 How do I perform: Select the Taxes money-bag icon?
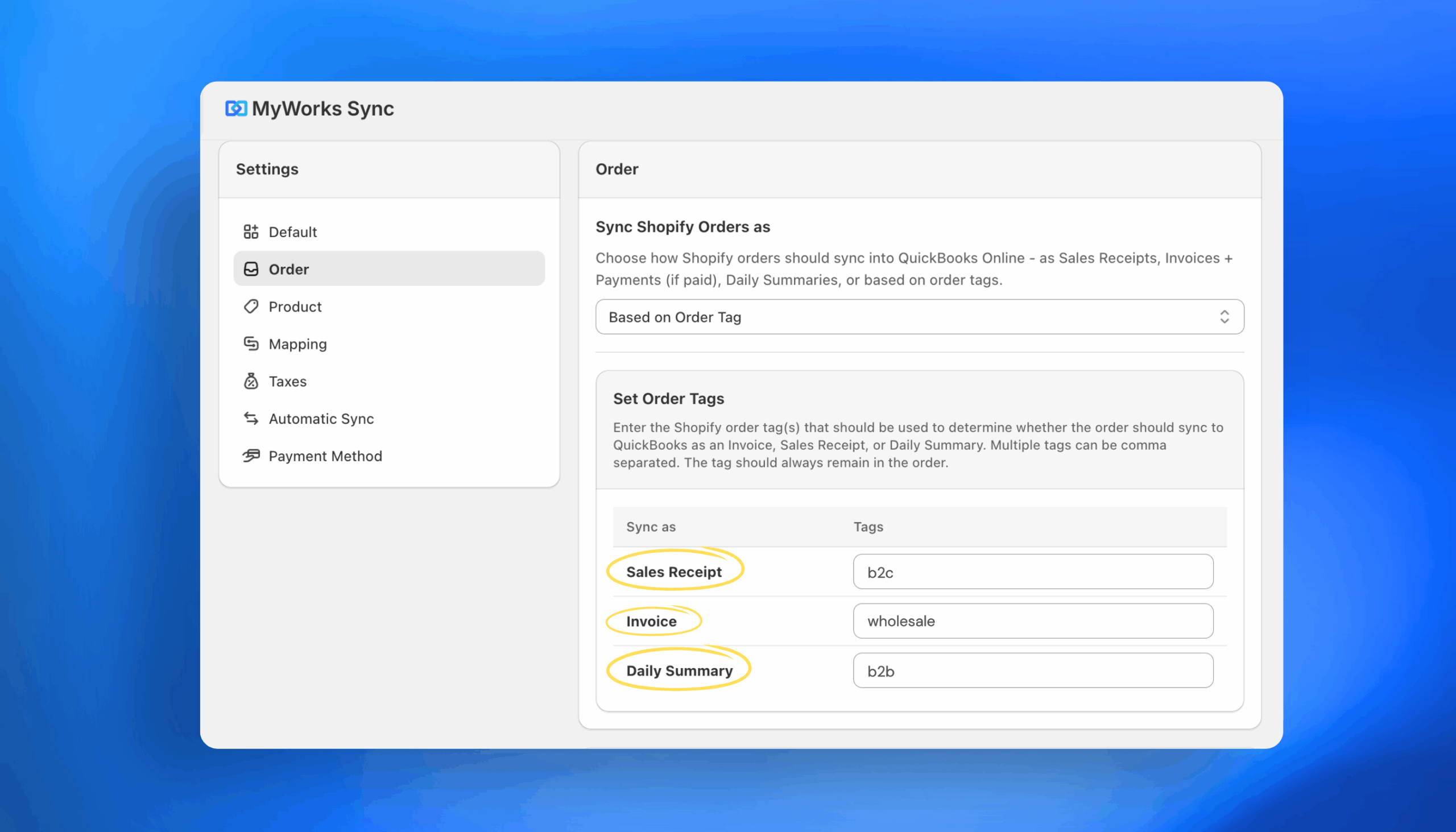[x=251, y=380]
